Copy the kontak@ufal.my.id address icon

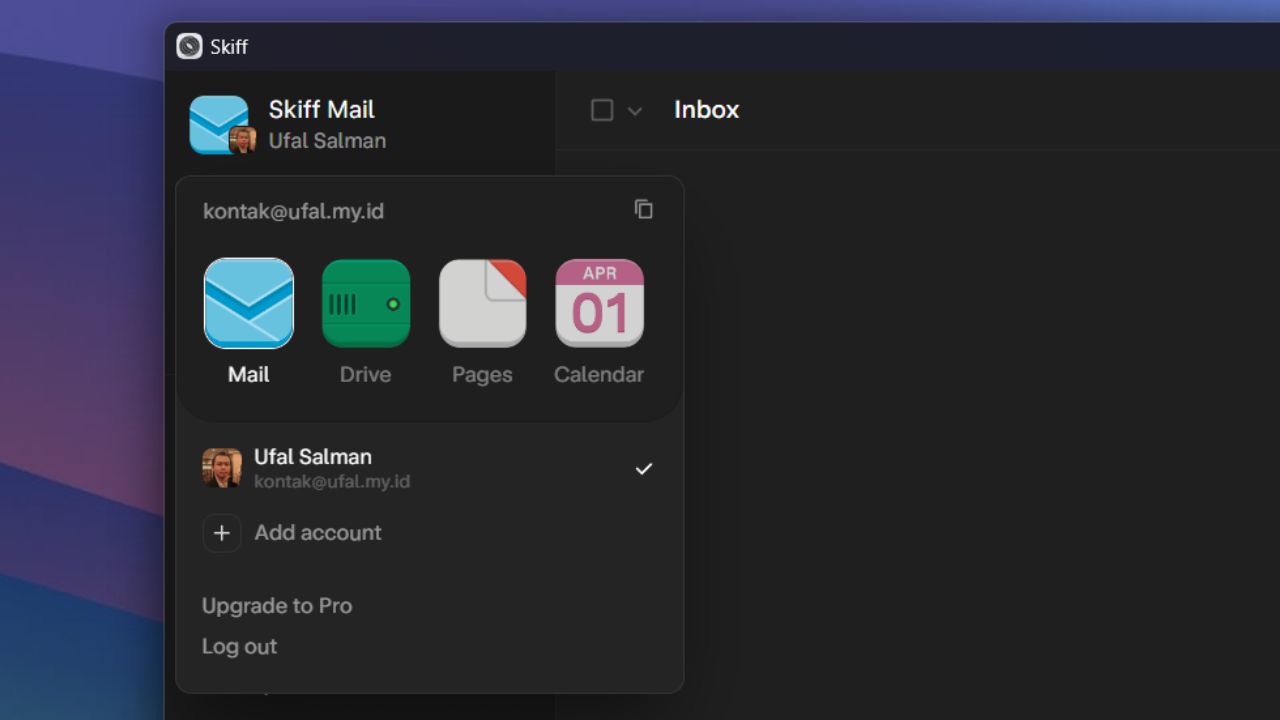coord(644,209)
